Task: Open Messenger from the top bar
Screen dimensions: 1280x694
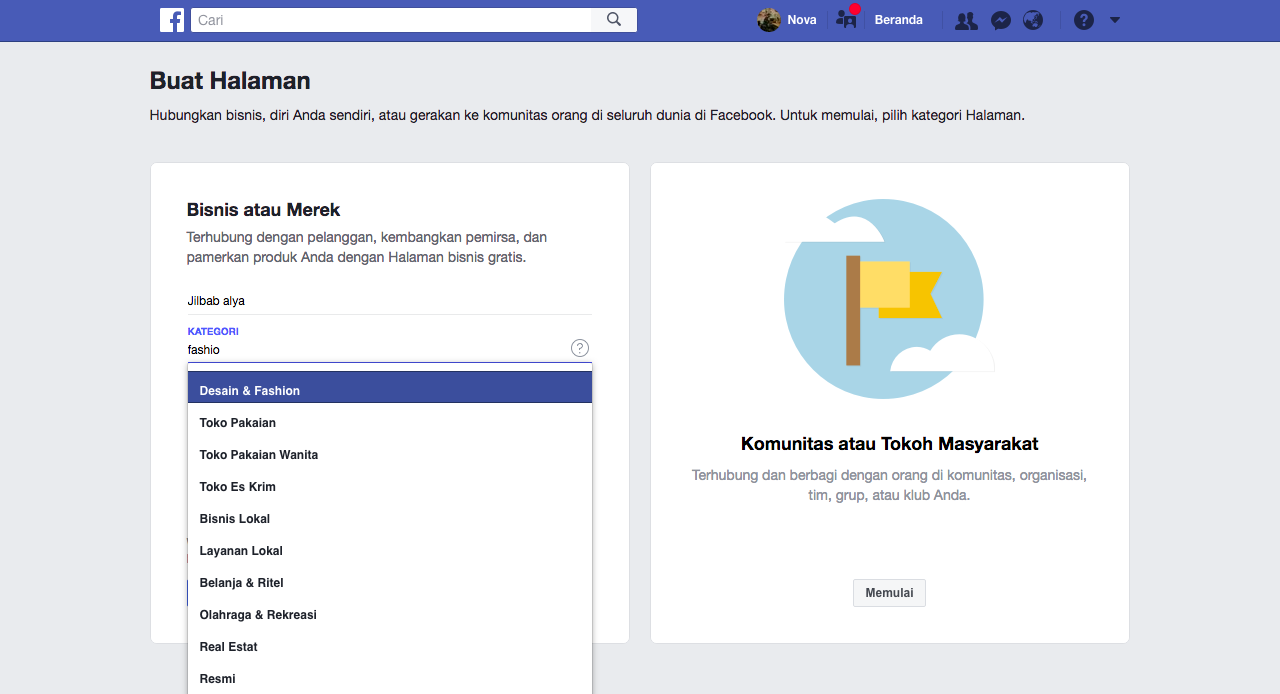Action: pos(1001,19)
